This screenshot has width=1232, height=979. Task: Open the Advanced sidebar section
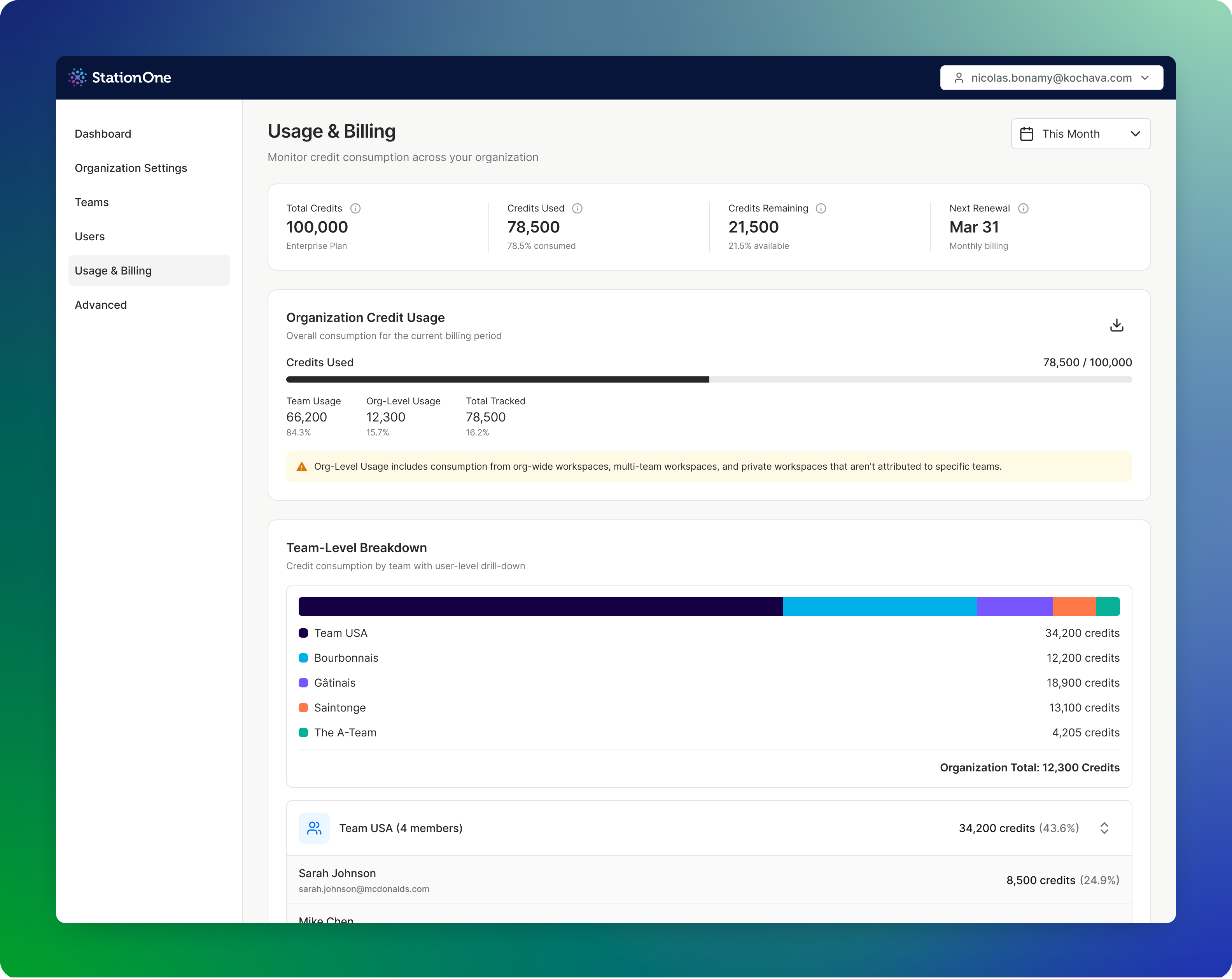click(x=101, y=305)
